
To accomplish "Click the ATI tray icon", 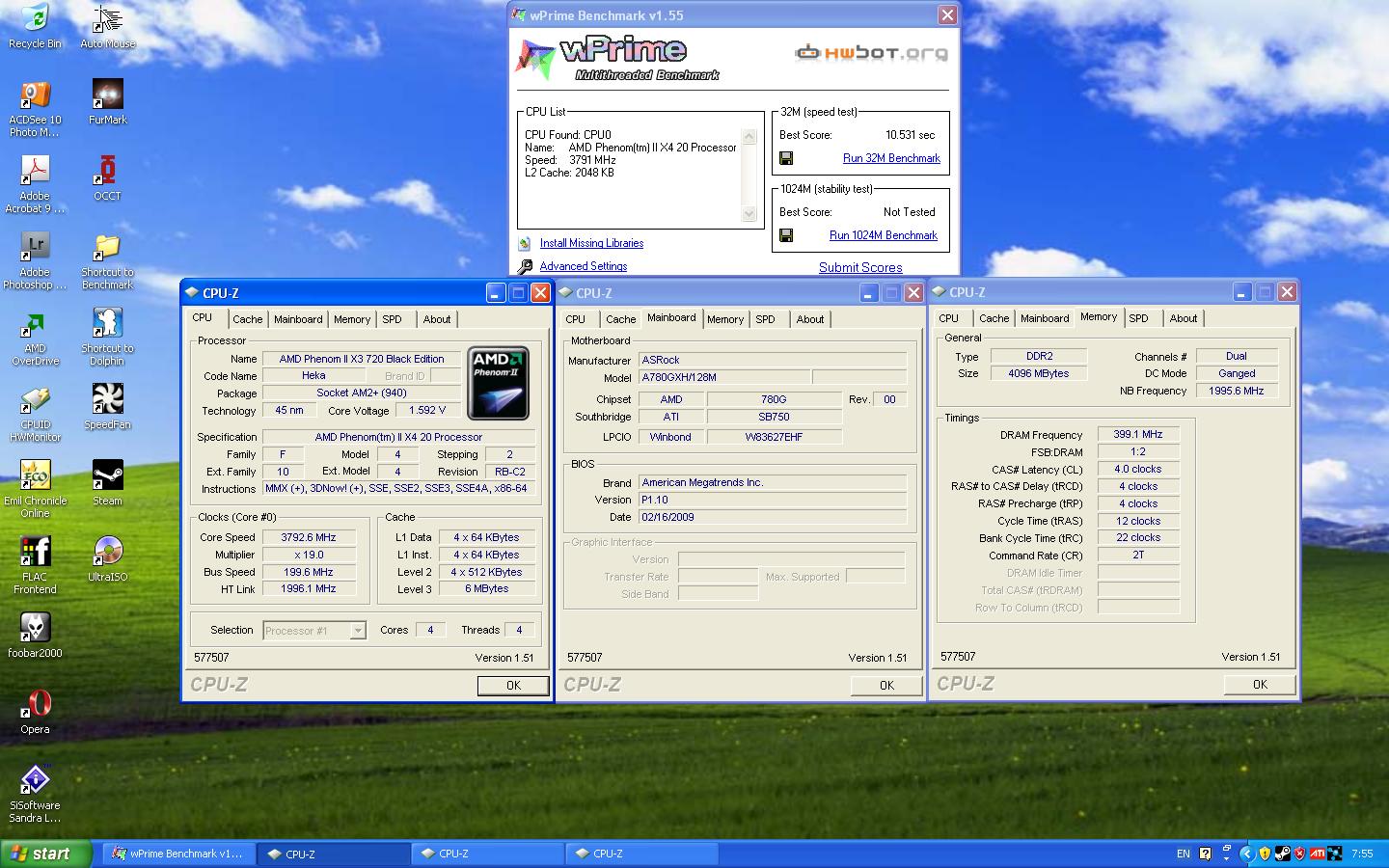I will [1317, 854].
